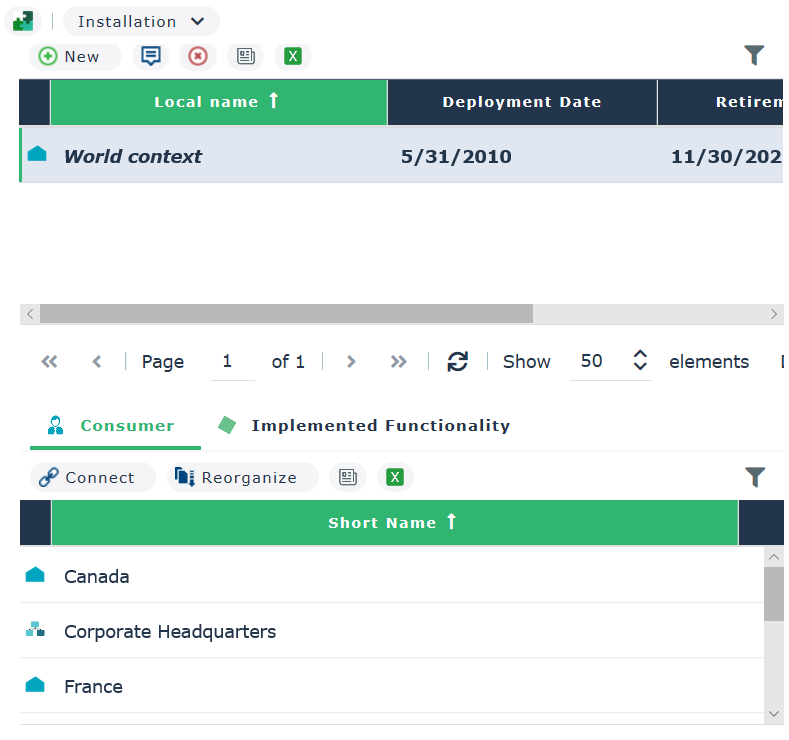Image resolution: width=789 pixels, height=740 pixels.
Task: Open the filter for the Installation list
Action: click(754, 56)
